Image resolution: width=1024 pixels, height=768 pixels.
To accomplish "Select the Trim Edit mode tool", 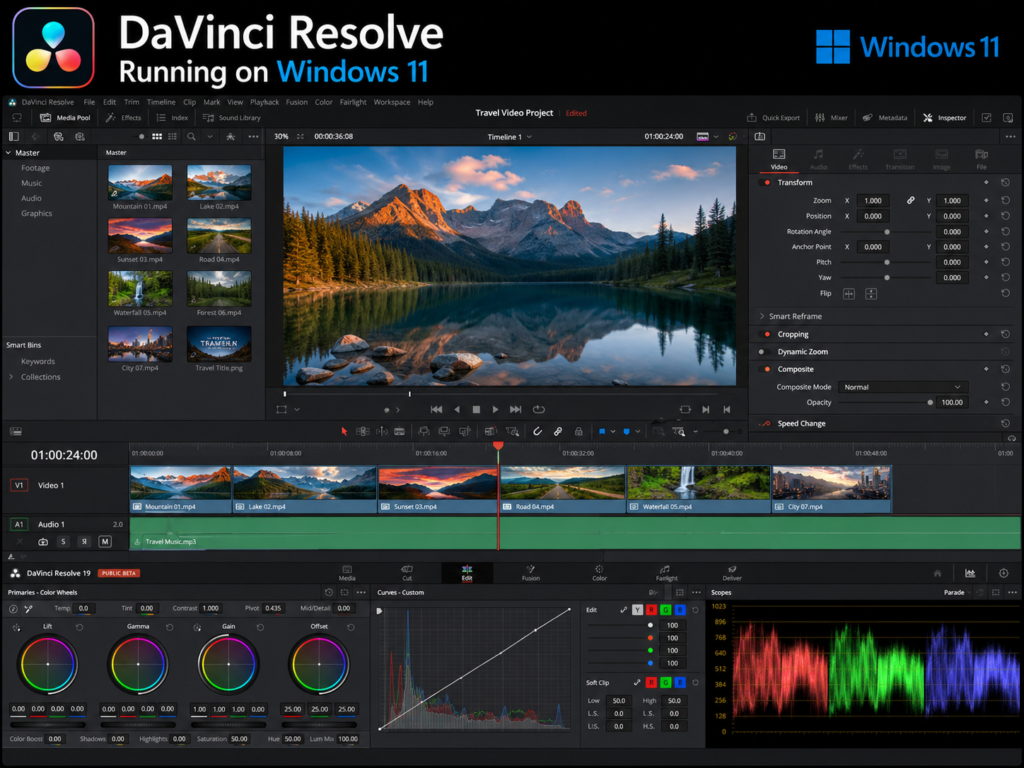I will 362,432.
